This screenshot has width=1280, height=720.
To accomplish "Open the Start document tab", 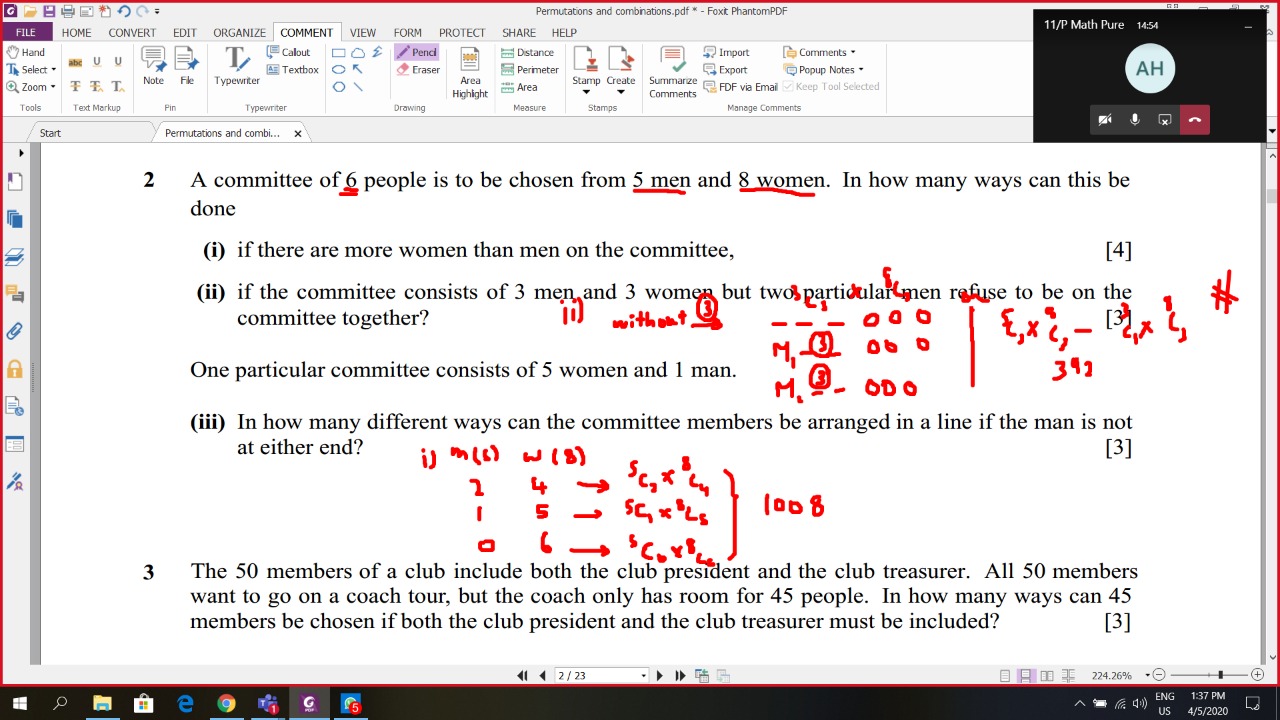I will tap(50, 133).
